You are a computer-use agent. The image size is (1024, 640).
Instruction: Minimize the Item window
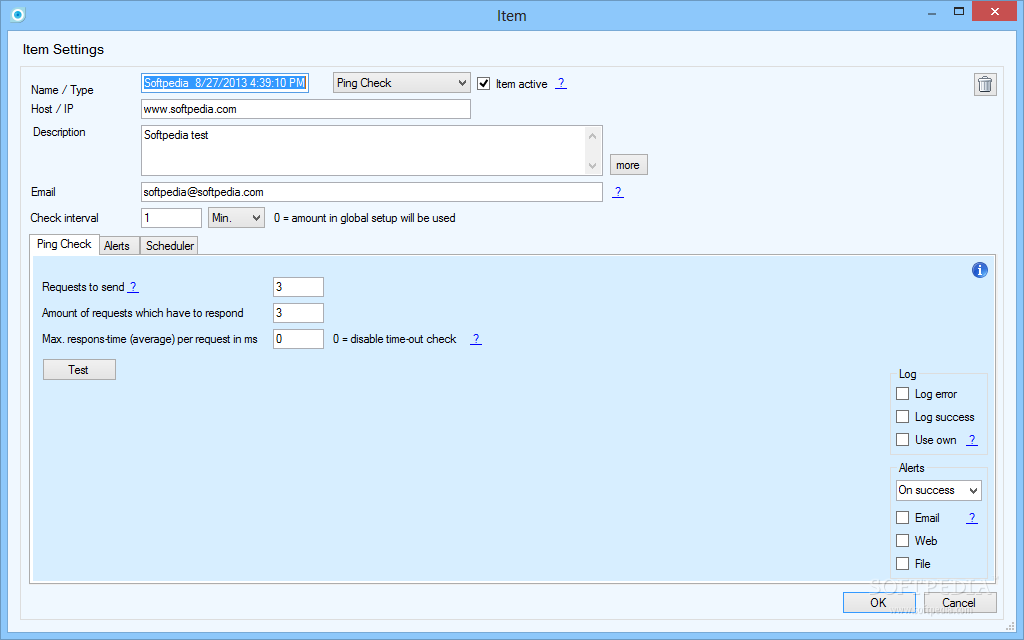coord(932,12)
